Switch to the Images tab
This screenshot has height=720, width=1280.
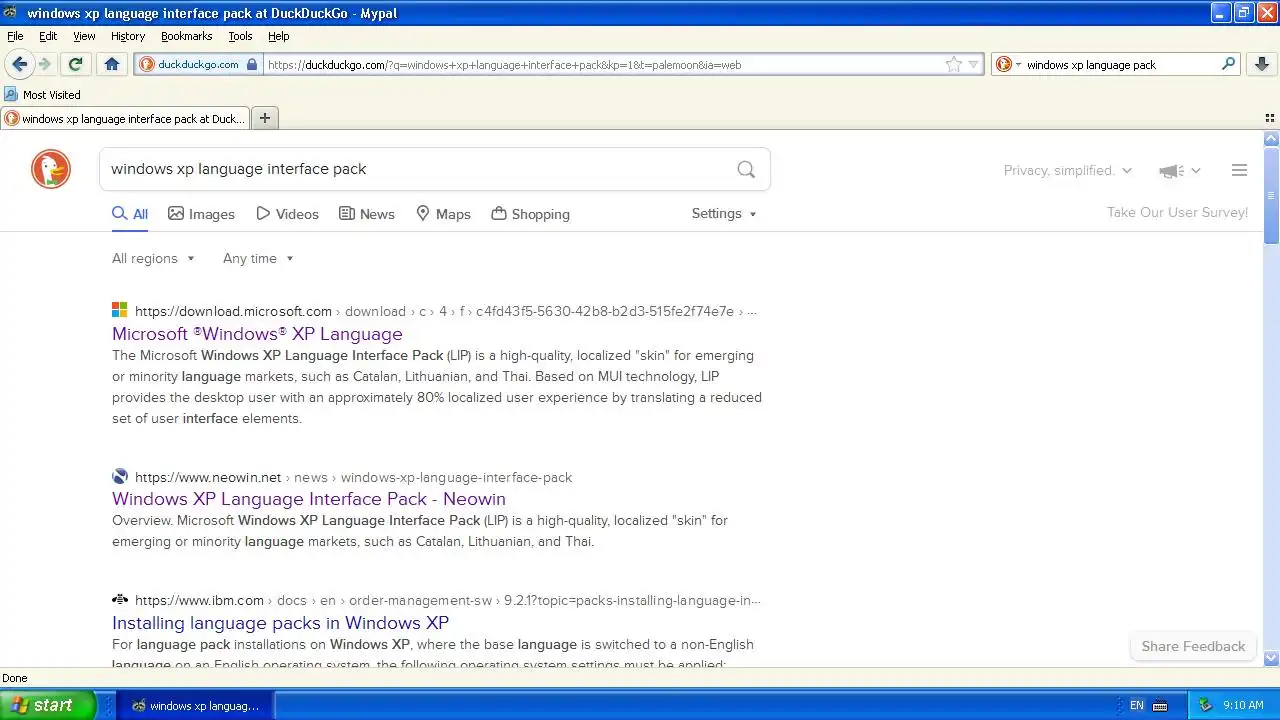[201, 214]
